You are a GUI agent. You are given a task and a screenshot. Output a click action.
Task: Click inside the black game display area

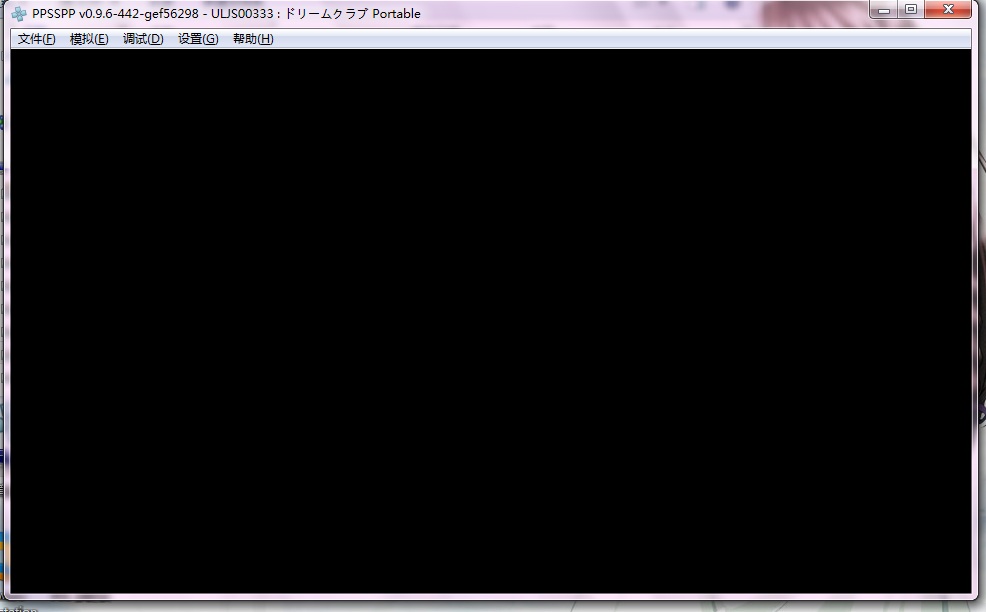[490, 320]
